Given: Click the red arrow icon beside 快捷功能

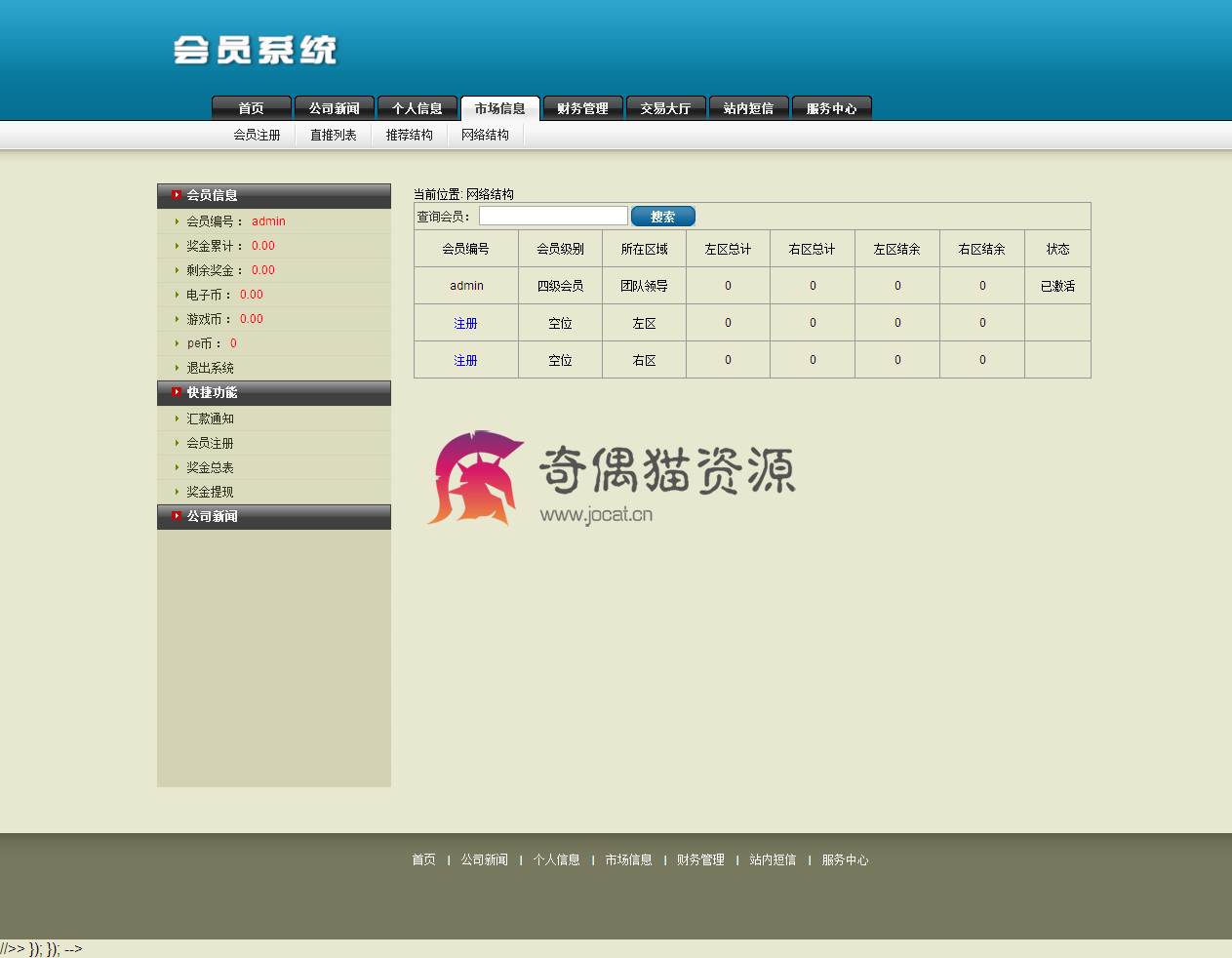Looking at the screenshot, I should [x=177, y=391].
